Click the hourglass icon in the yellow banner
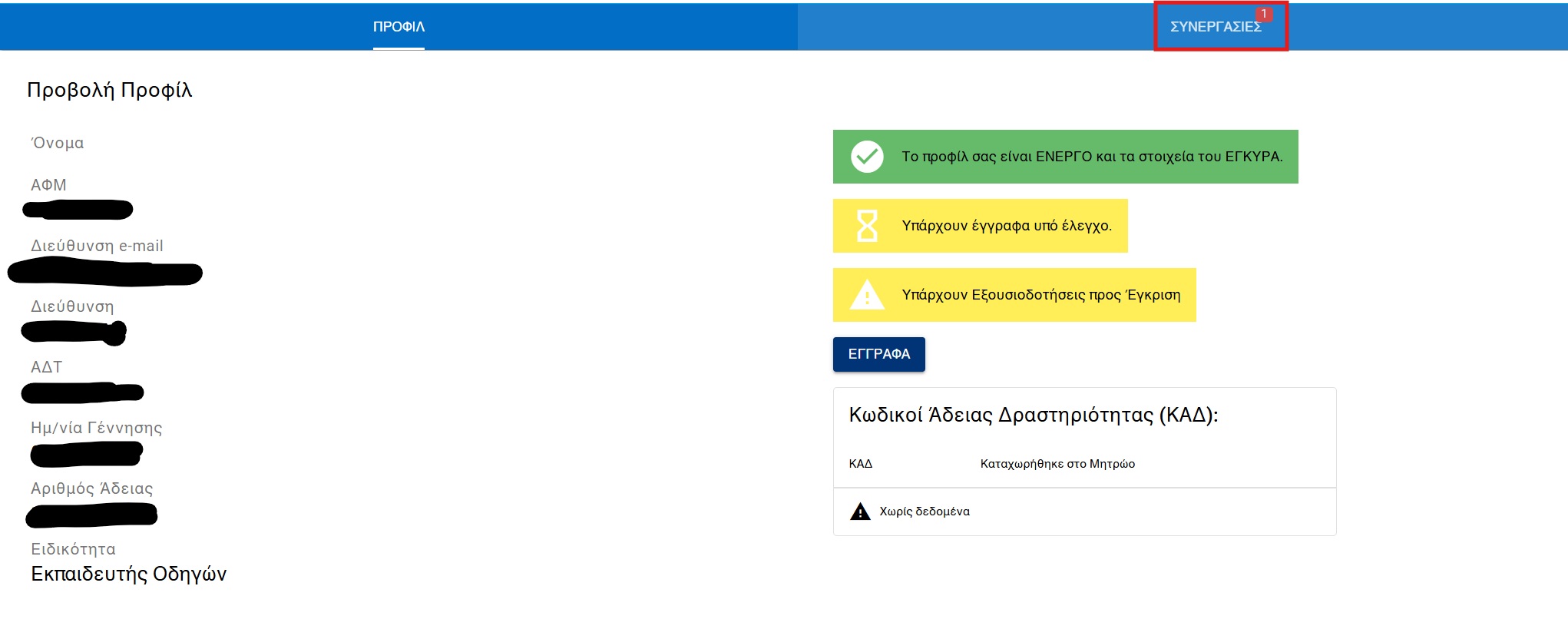 point(867,226)
